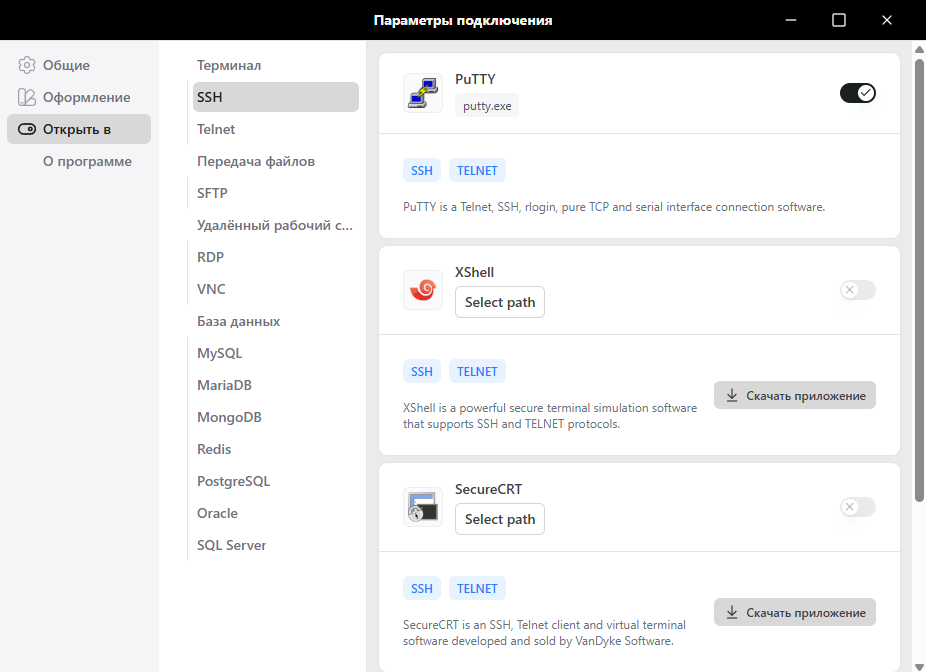Open the Оформление settings section
Screen dimensions: 926x672
tap(79, 97)
